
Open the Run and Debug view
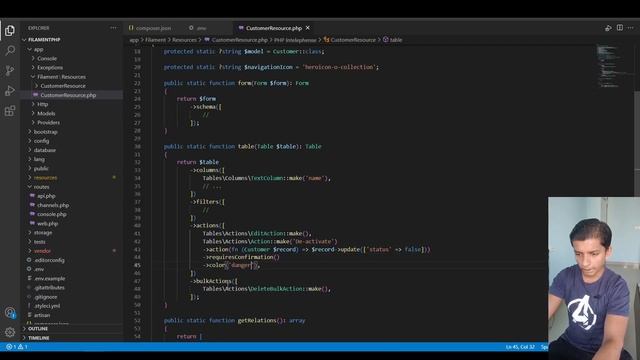(x=10, y=91)
